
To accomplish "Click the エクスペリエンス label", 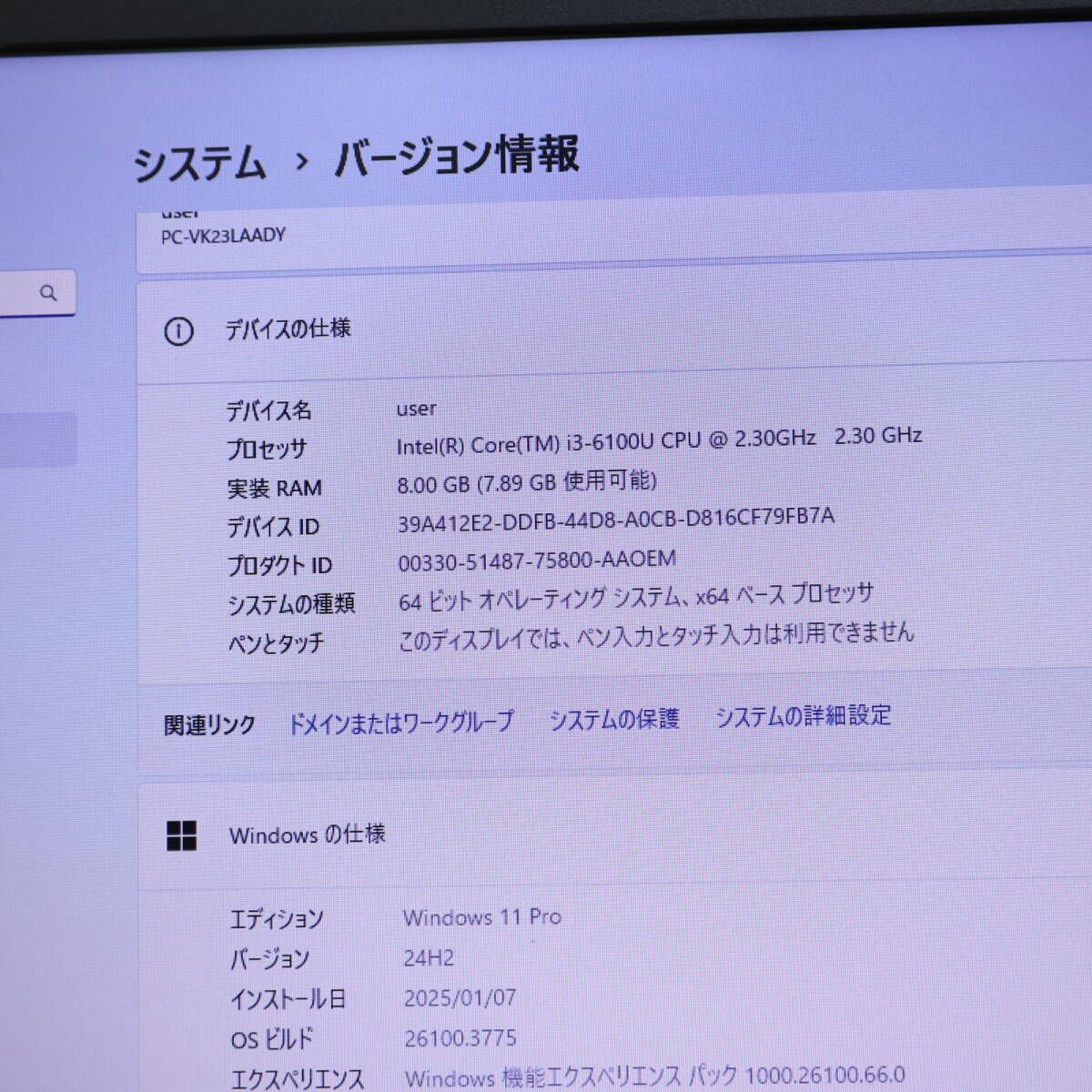I will point(298,1079).
